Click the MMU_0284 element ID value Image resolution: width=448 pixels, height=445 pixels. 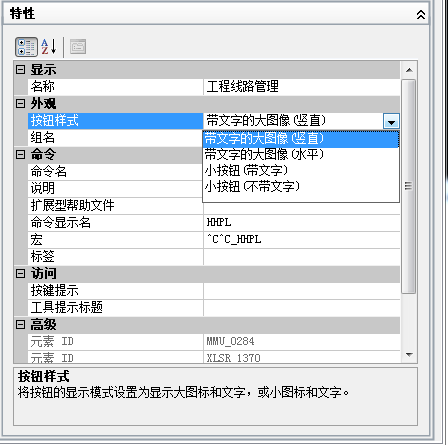(x=302, y=342)
